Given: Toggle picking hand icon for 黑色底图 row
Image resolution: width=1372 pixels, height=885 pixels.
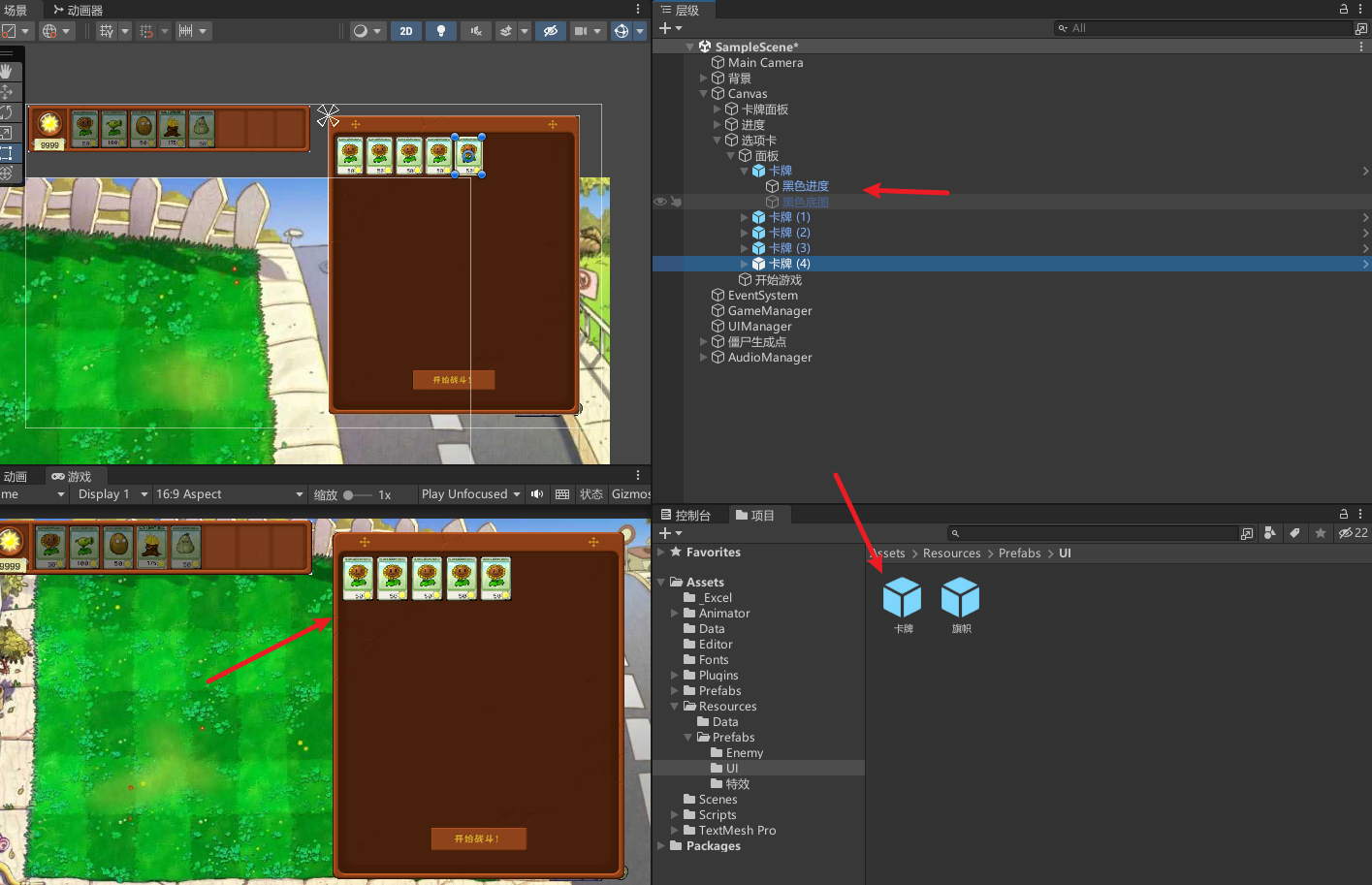Looking at the screenshot, I should (676, 202).
